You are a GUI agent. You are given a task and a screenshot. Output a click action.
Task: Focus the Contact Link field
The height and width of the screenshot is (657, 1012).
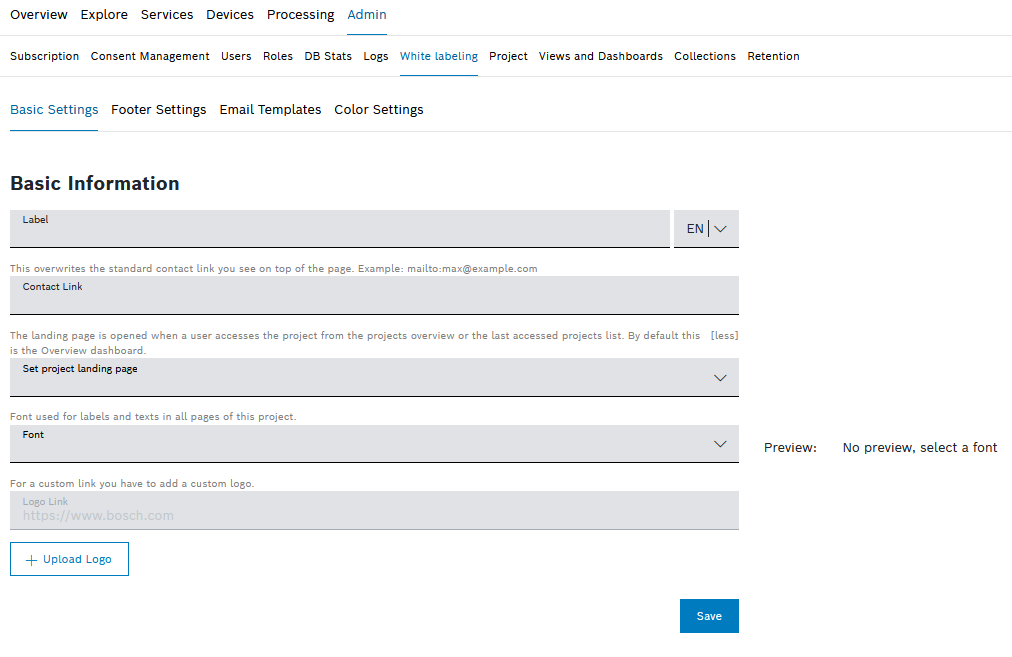pos(374,297)
